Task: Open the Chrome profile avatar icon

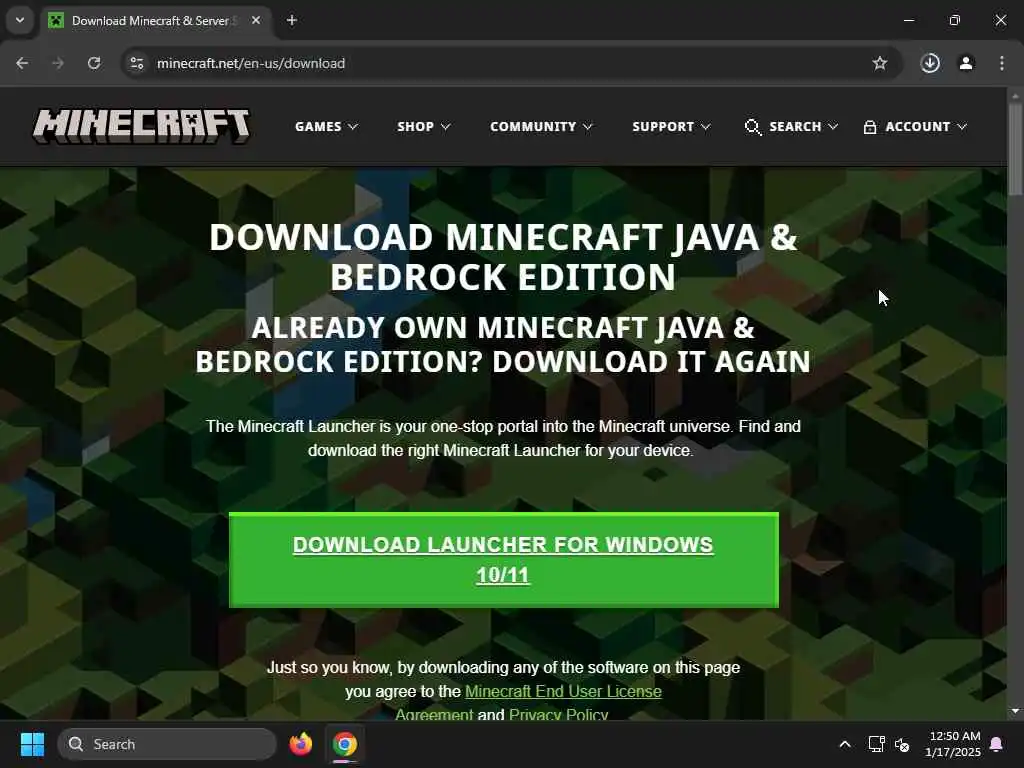Action: pyautogui.click(x=966, y=63)
